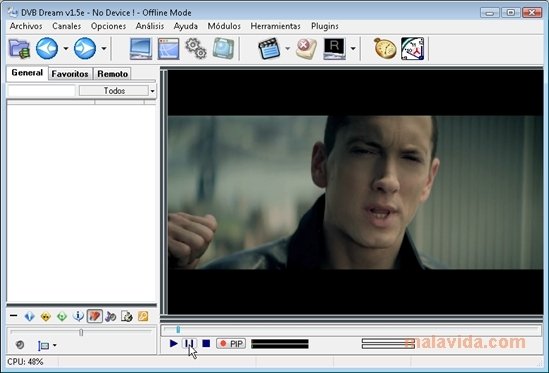Stop the video playback
This screenshot has height=373, width=549.
tap(206, 344)
